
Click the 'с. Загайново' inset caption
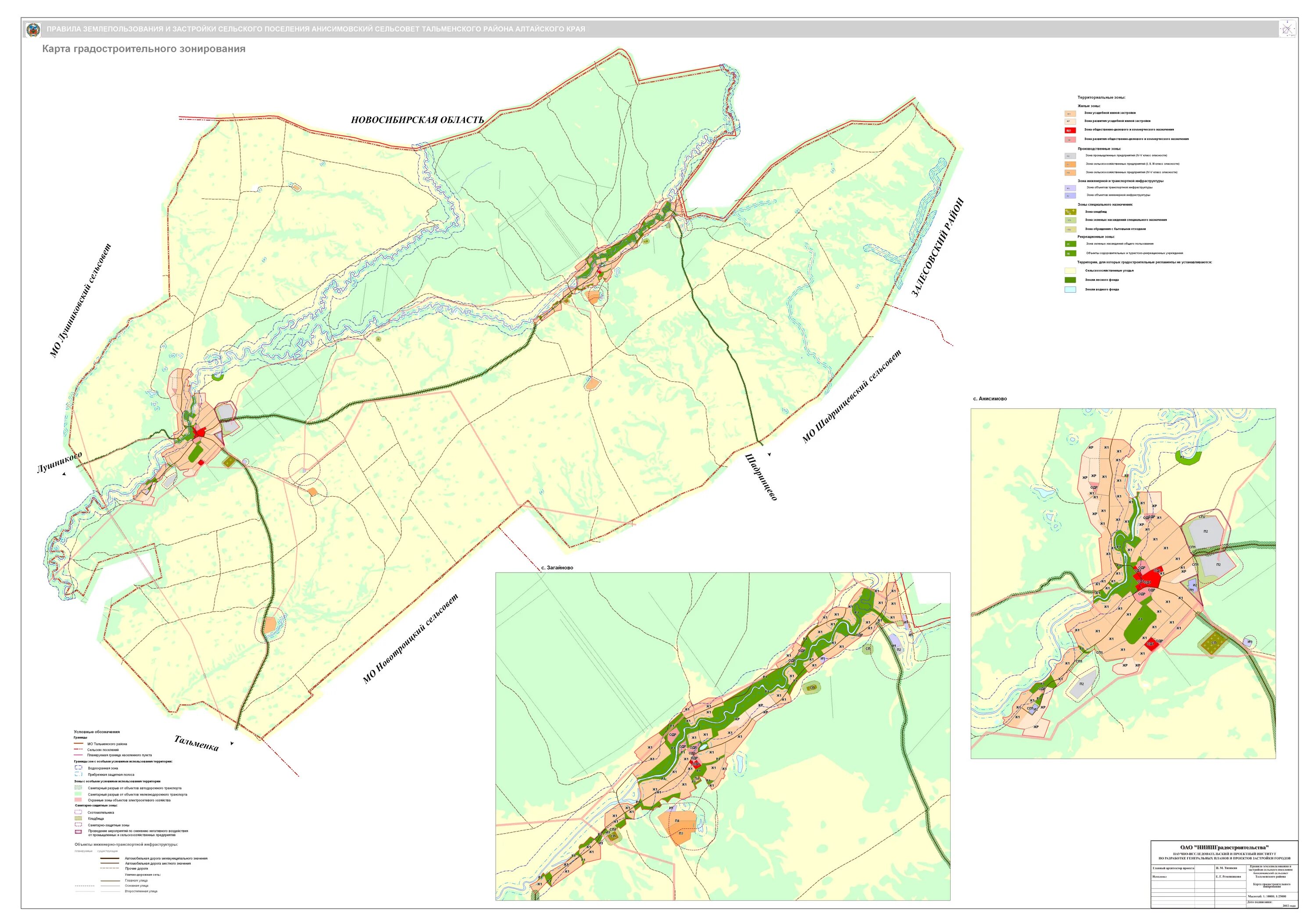tap(557, 567)
